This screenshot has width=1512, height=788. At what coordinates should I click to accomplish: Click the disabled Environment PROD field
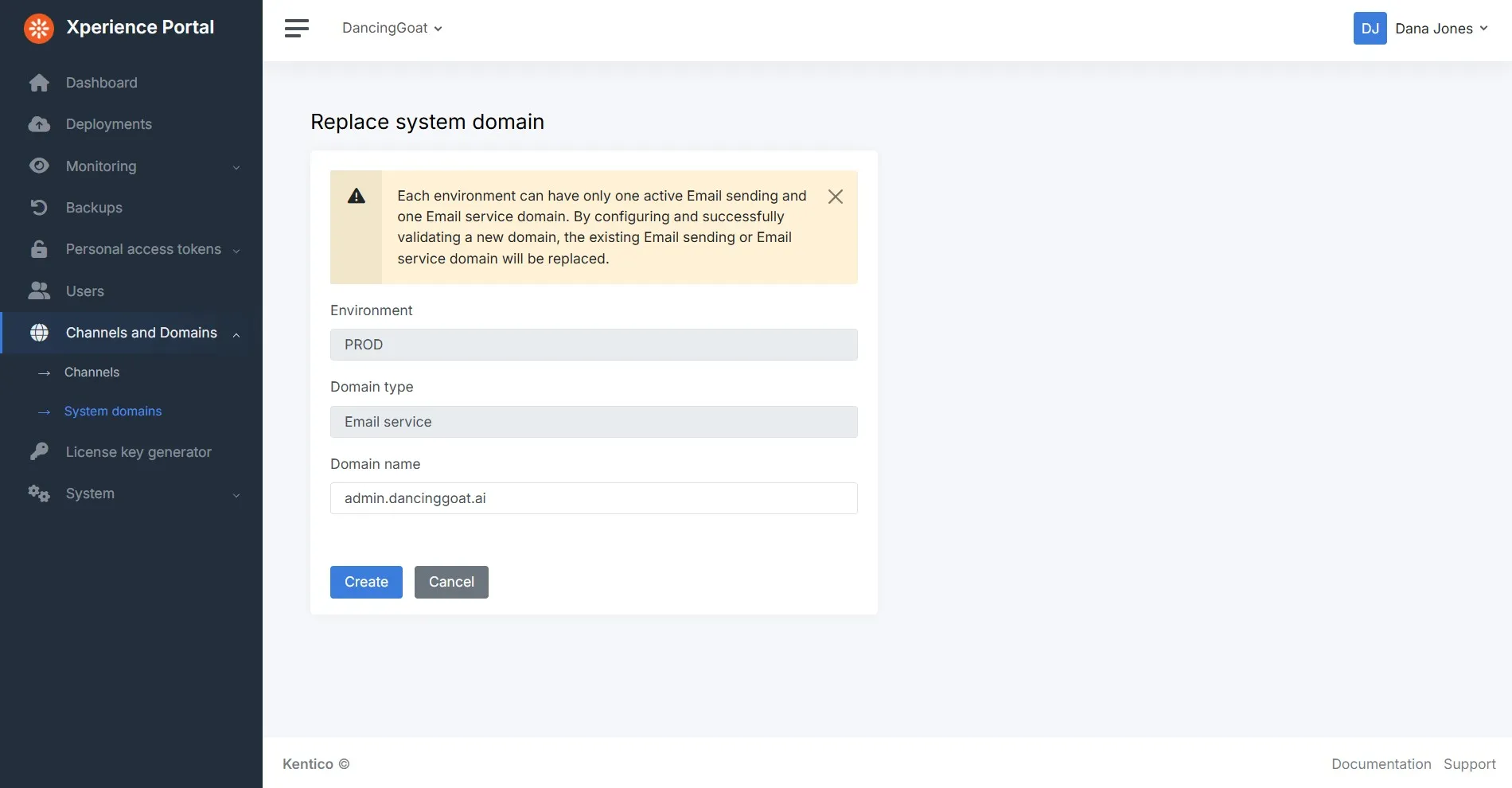click(594, 345)
